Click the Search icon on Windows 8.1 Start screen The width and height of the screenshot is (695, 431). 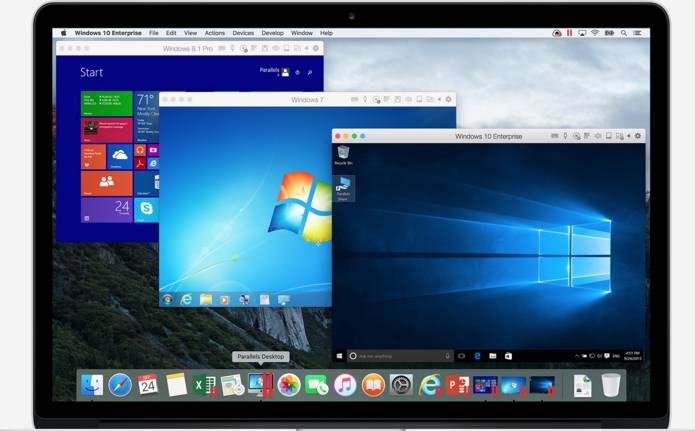click(x=310, y=72)
